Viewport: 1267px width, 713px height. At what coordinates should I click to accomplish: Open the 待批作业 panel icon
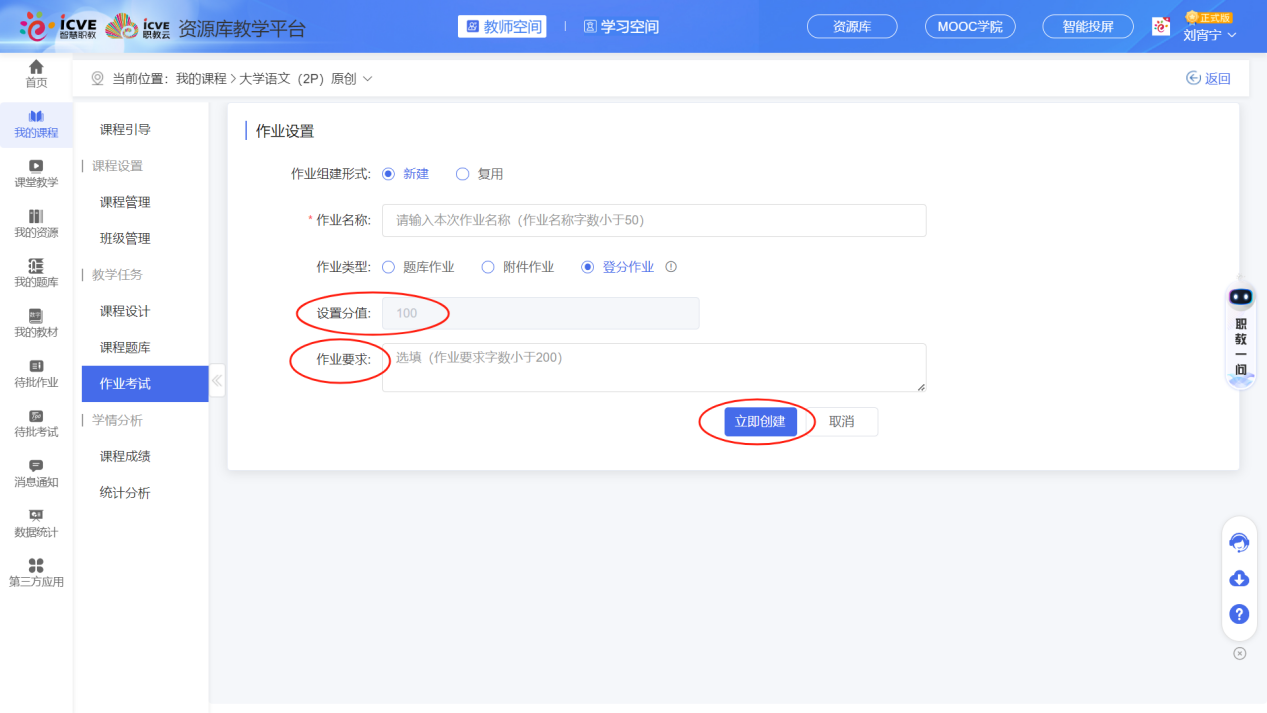point(36,372)
